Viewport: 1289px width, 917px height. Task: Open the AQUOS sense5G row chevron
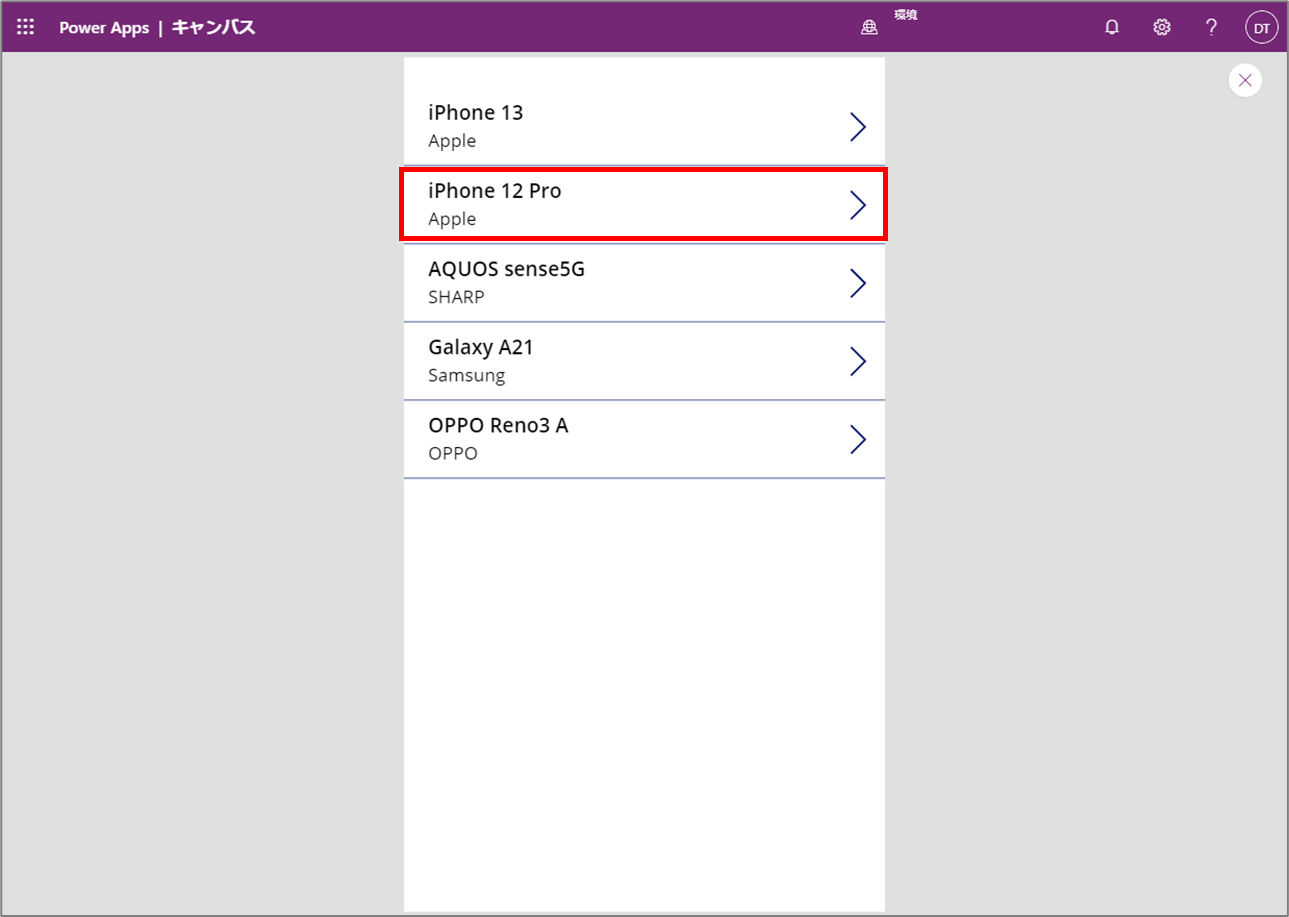coord(857,283)
